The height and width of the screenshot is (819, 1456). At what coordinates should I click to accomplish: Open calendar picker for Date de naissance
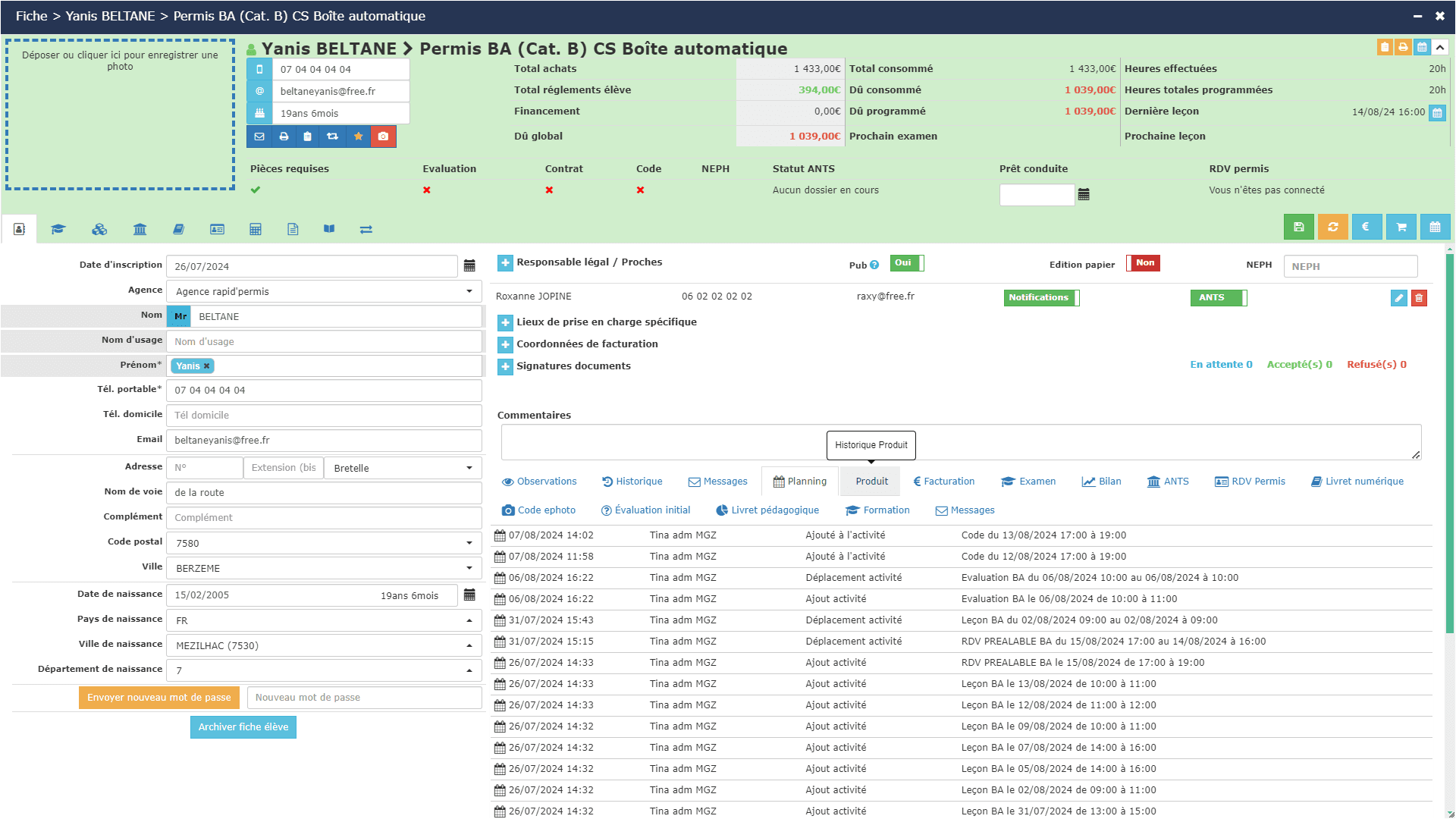469,595
